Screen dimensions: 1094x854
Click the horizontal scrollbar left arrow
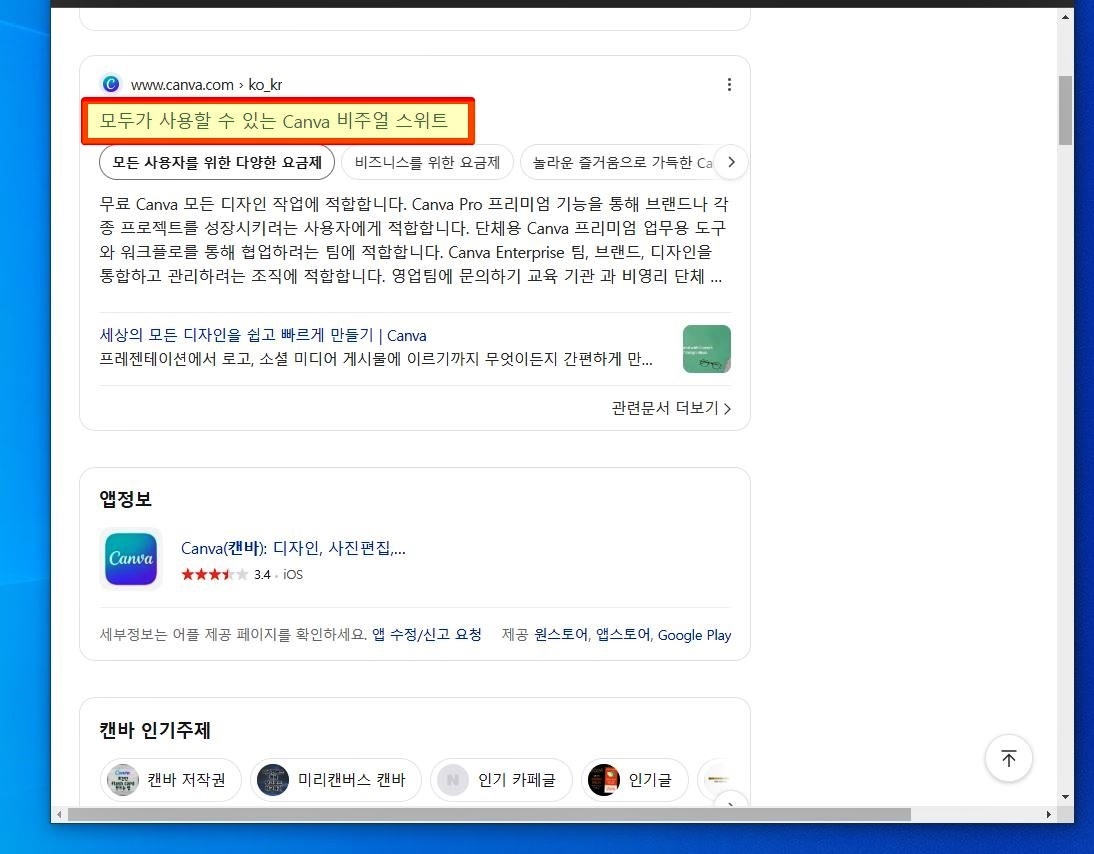pyautogui.click(x=59, y=814)
